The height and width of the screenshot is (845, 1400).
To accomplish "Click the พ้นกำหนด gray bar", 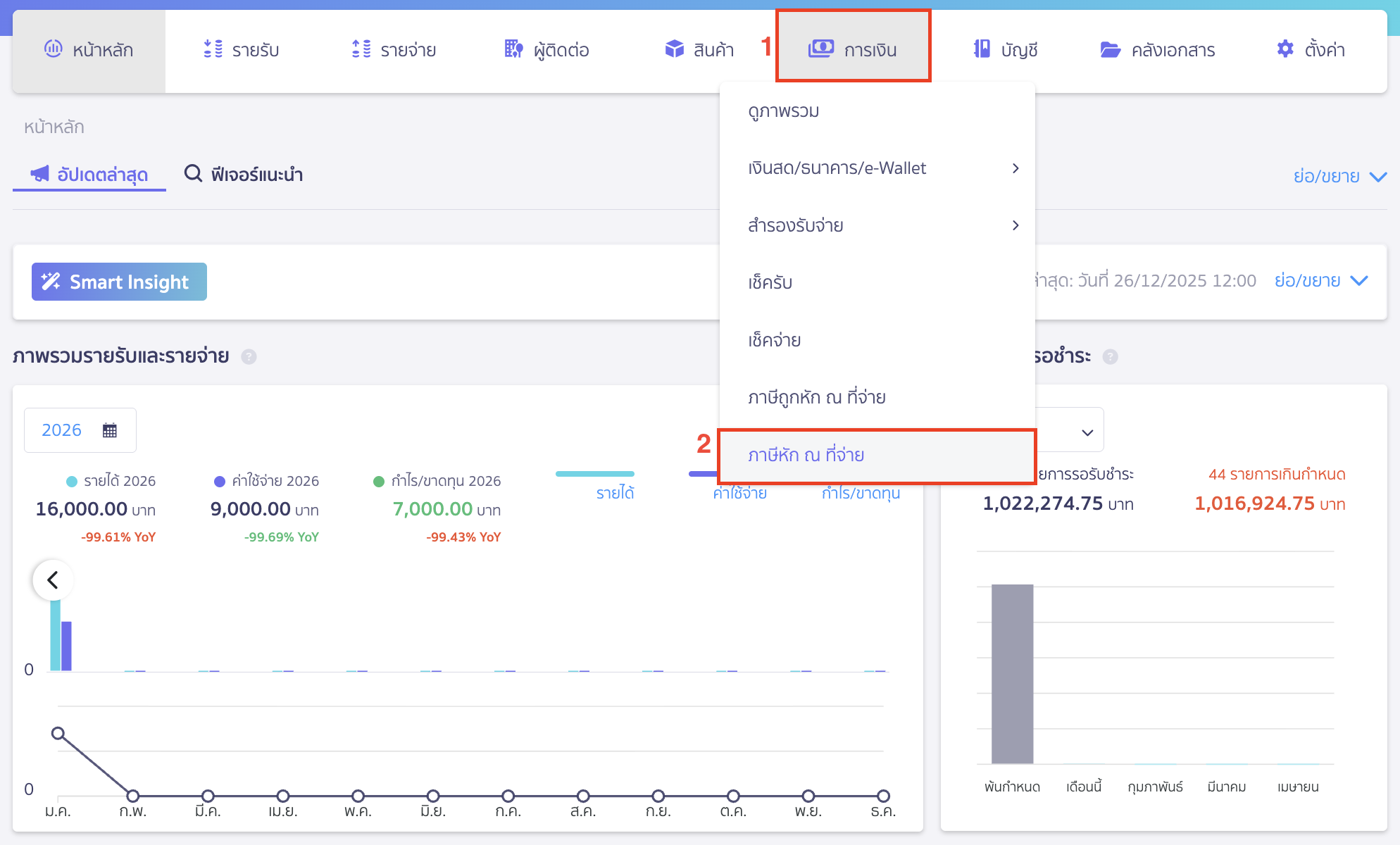I will click(x=1012, y=673).
